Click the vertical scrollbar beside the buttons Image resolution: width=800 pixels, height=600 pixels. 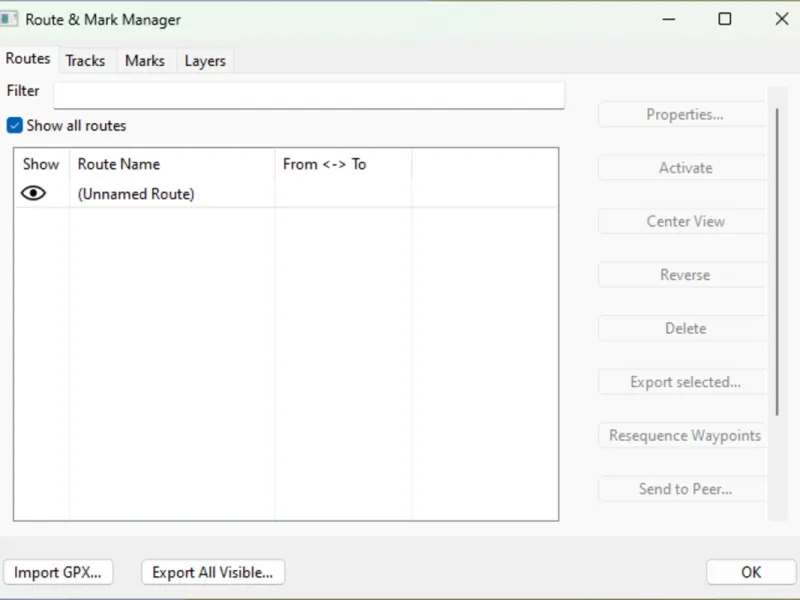[x=777, y=262]
